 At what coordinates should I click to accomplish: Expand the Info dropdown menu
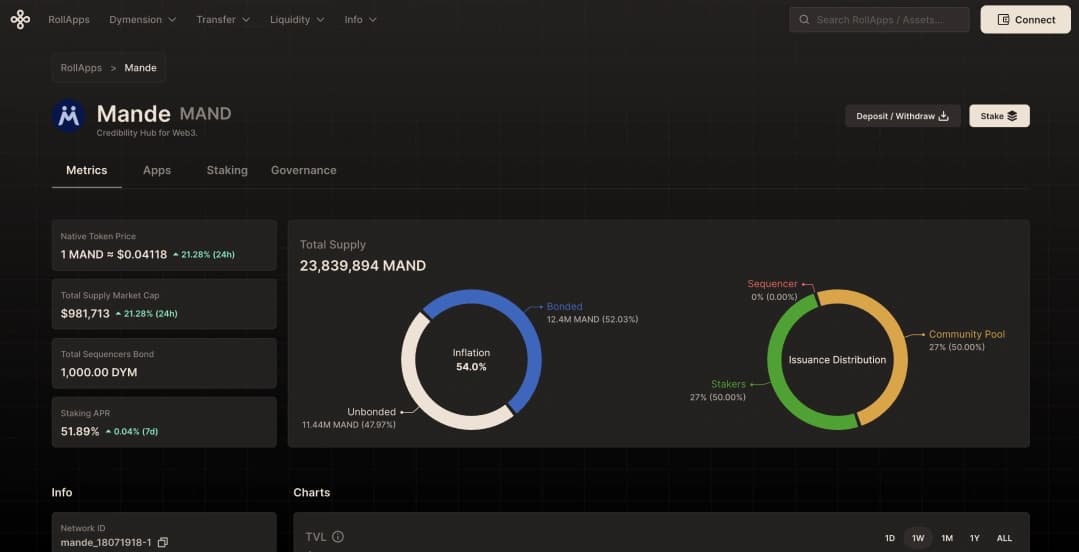coord(361,19)
